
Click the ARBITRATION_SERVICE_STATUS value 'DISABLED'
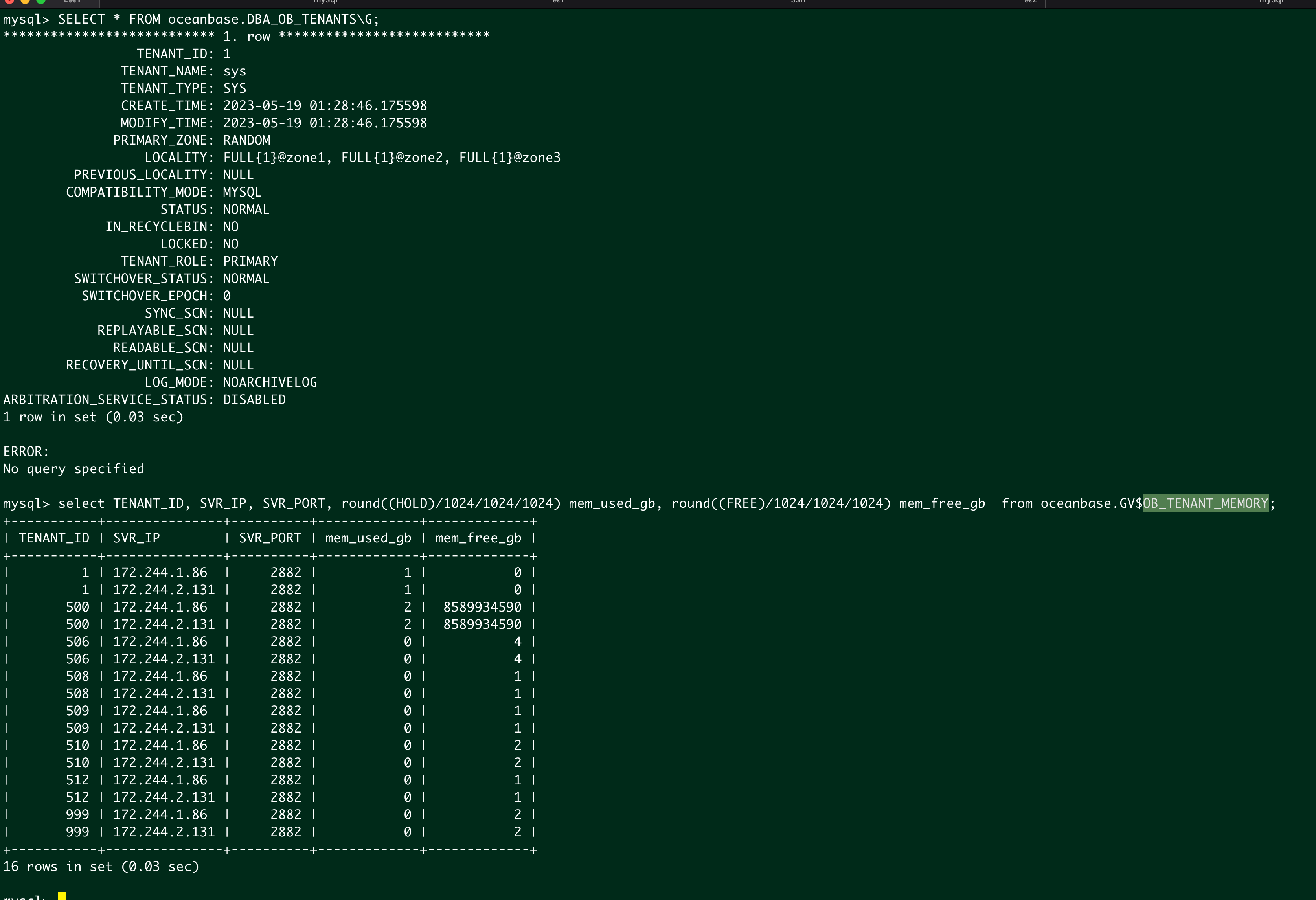tap(254, 400)
